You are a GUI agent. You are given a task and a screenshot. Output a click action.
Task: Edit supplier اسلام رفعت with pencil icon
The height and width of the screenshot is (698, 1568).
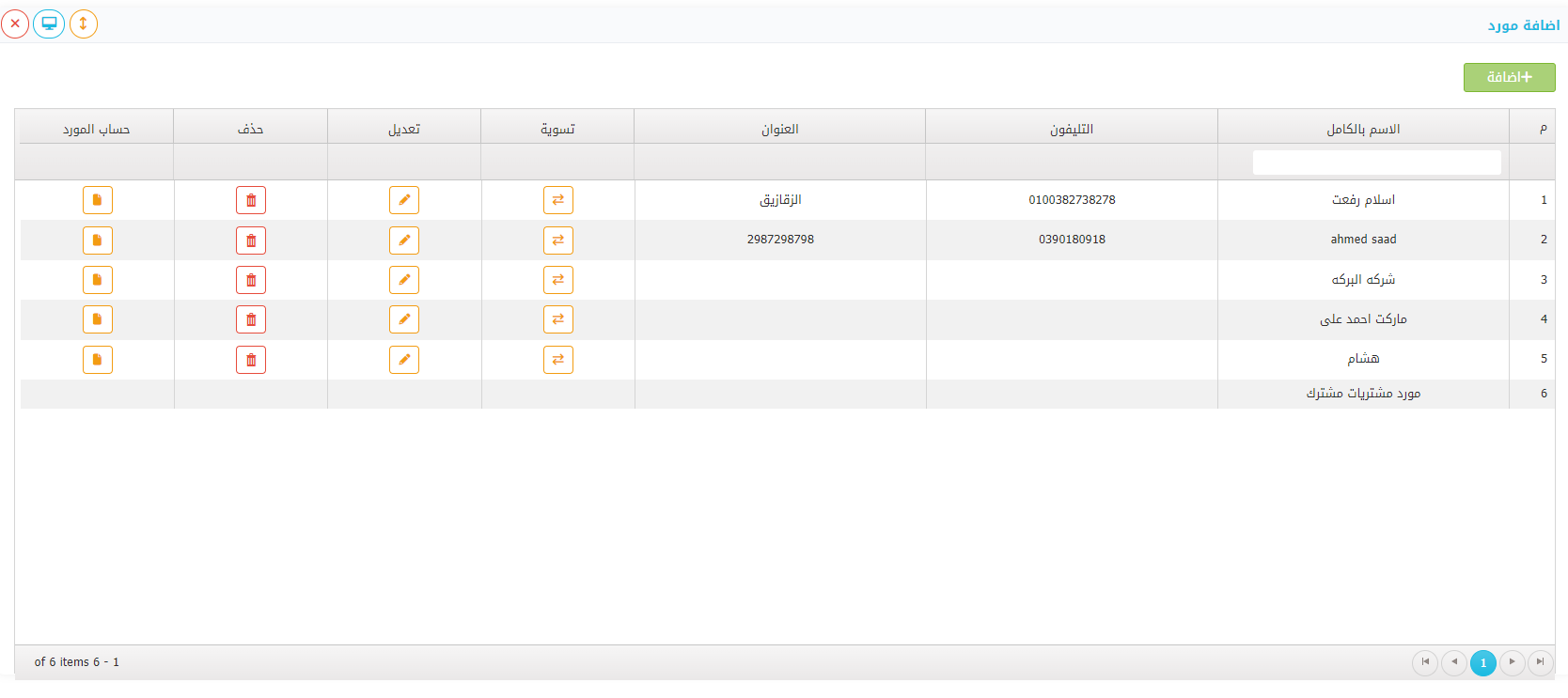(x=404, y=200)
